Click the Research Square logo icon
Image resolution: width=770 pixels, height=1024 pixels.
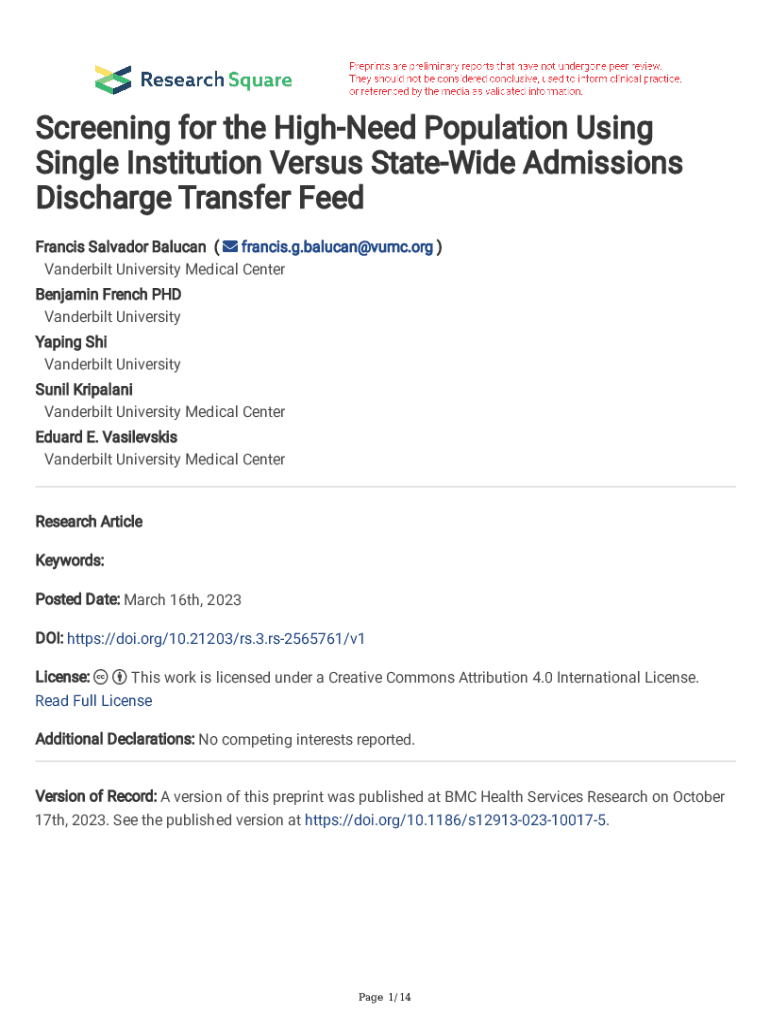tap(113, 79)
